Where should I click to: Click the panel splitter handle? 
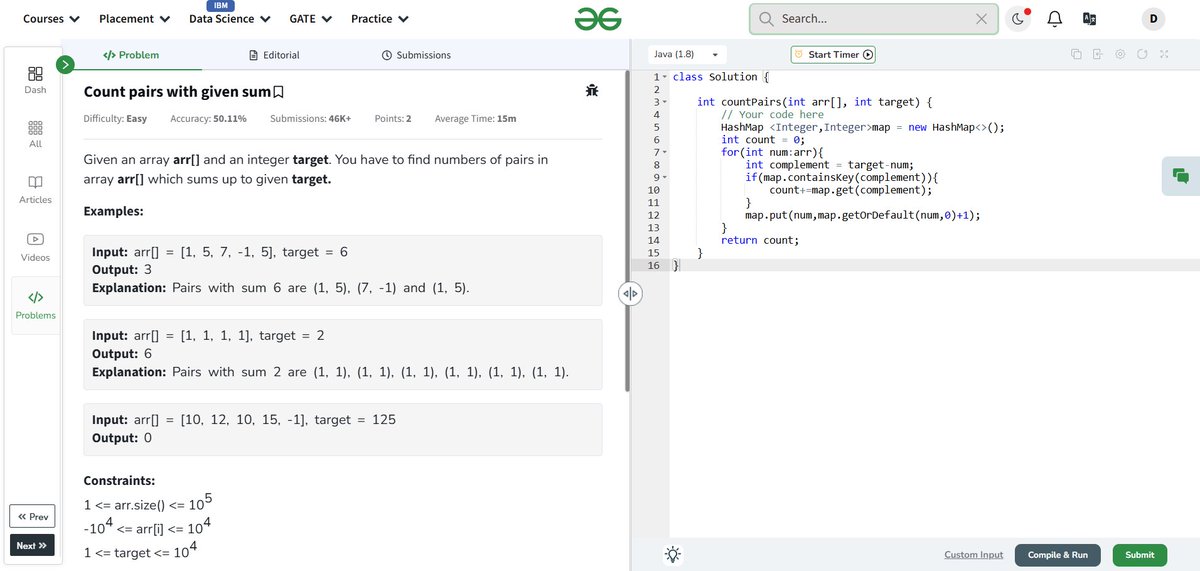(630, 294)
